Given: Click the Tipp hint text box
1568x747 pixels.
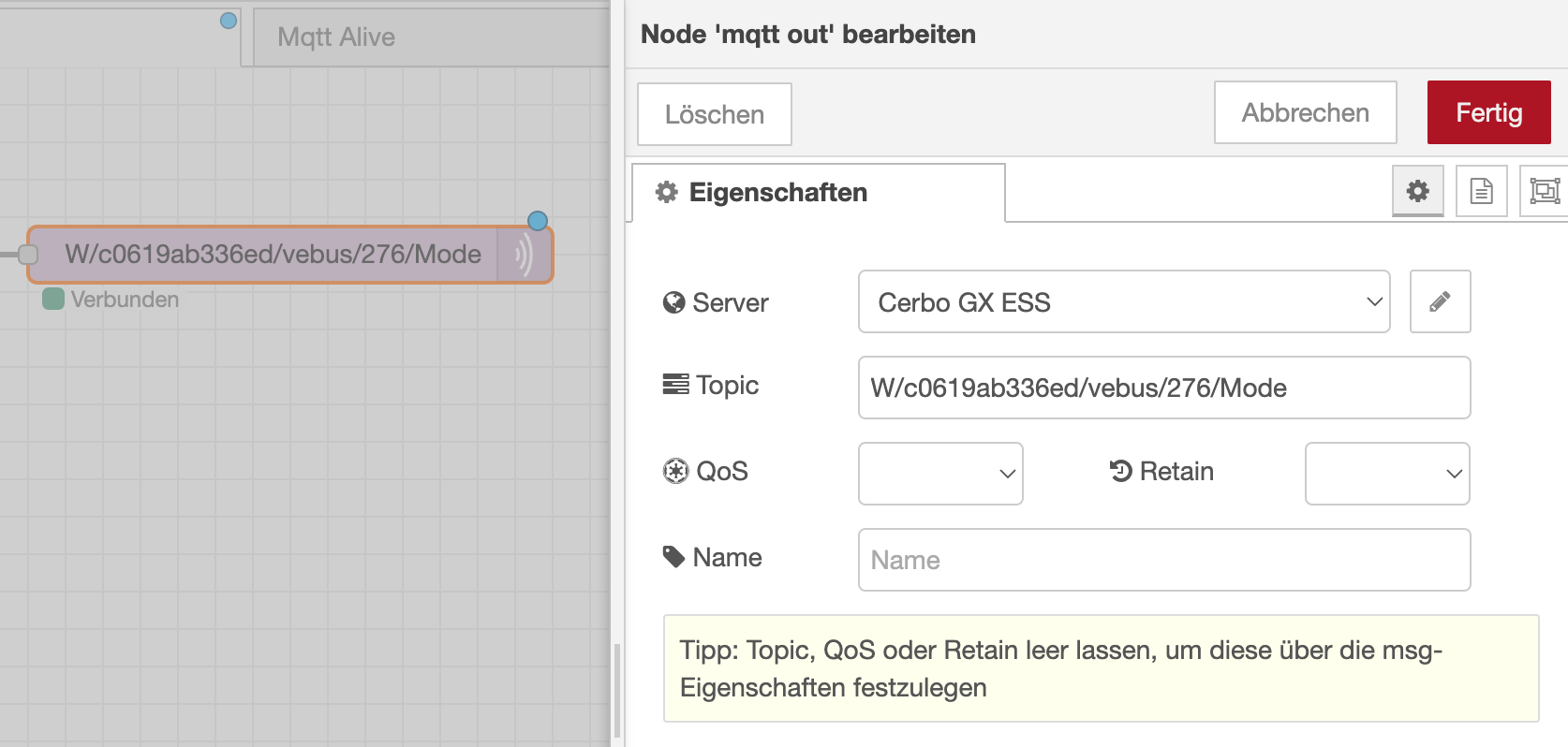Looking at the screenshot, I should 1101,668.
